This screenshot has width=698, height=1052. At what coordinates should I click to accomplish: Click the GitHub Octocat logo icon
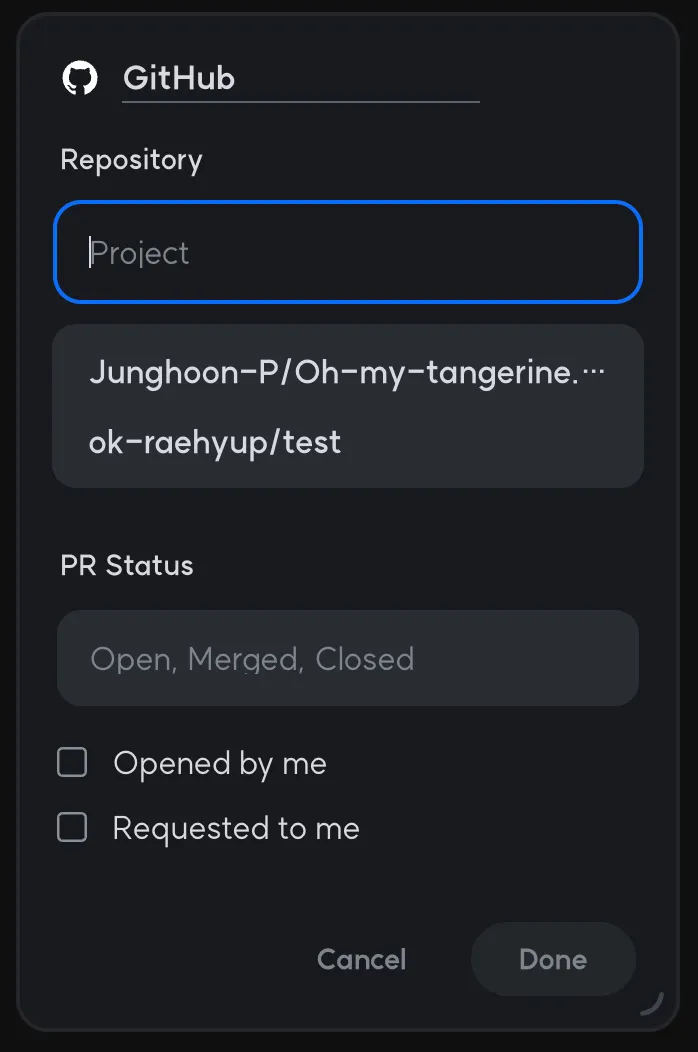[x=80, y=78]
